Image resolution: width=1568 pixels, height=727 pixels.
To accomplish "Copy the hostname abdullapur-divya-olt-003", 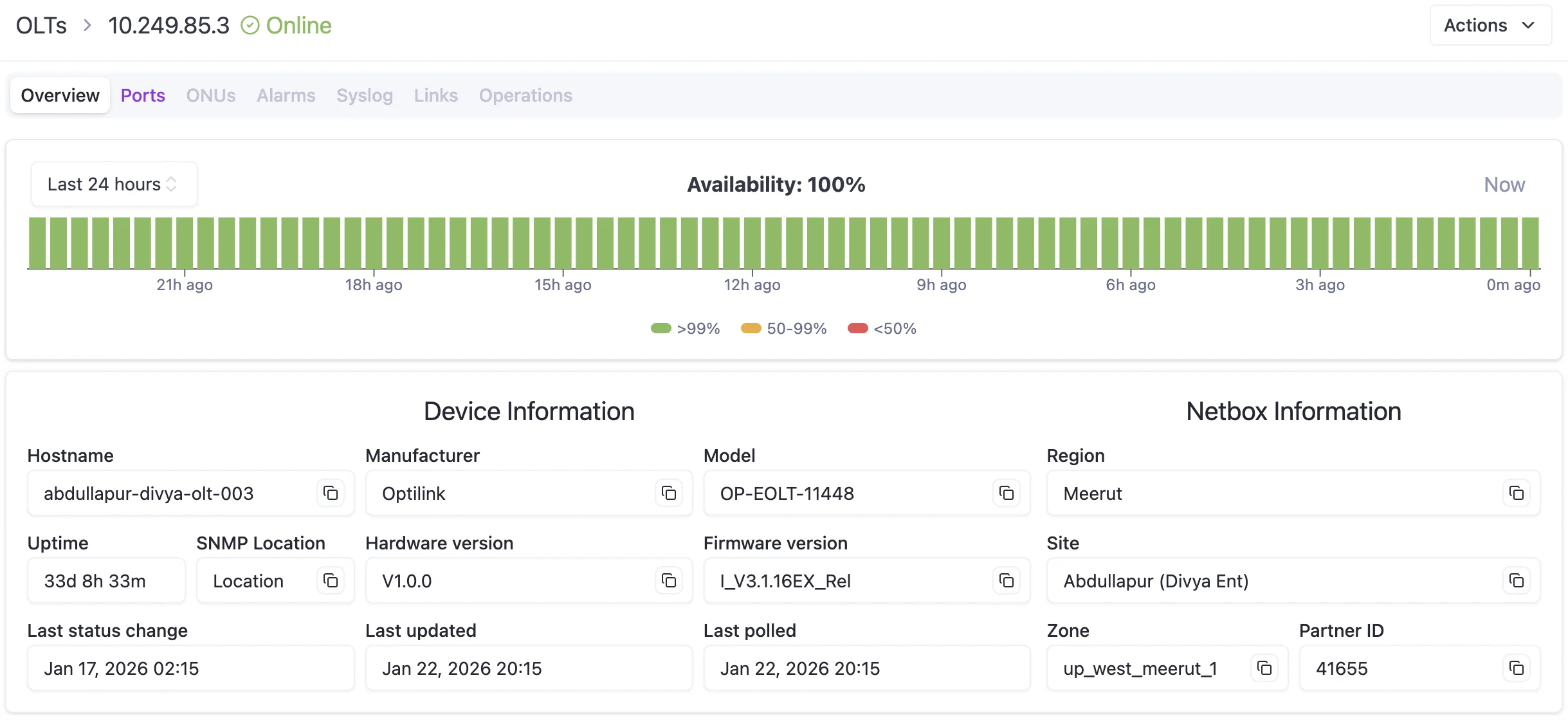I will pyautogui.click(x=330, y=493).
